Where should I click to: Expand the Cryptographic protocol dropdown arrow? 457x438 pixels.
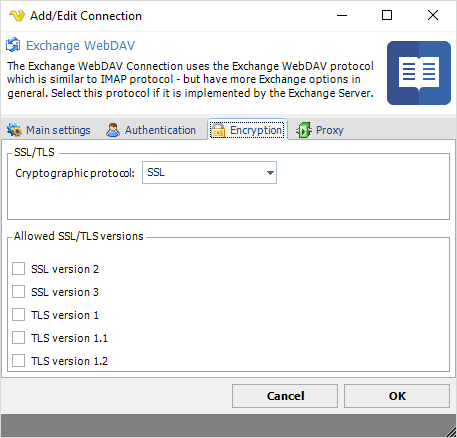pyautogui.click(x=270, y=173)
